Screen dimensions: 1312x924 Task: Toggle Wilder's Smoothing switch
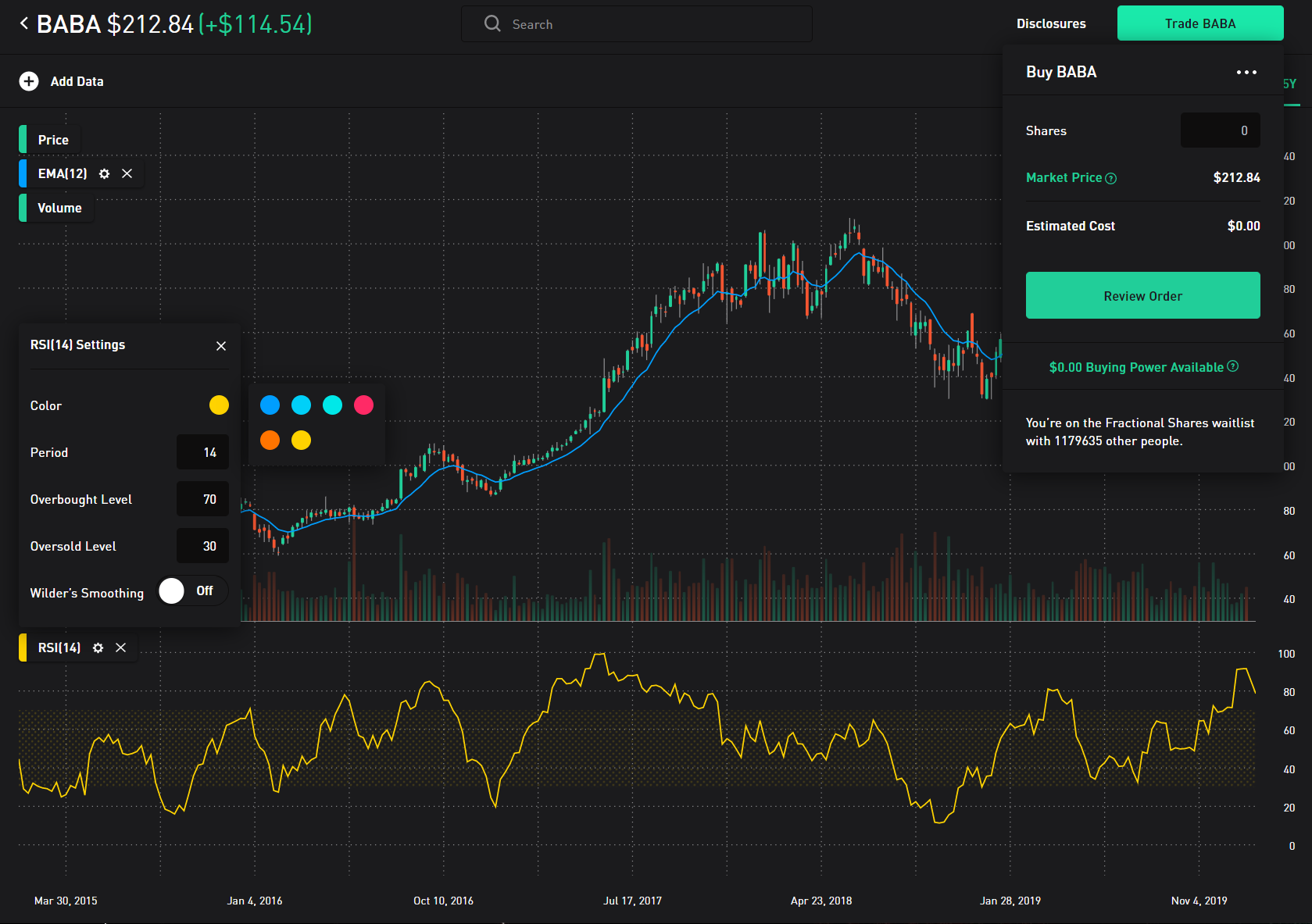(192, 591)
